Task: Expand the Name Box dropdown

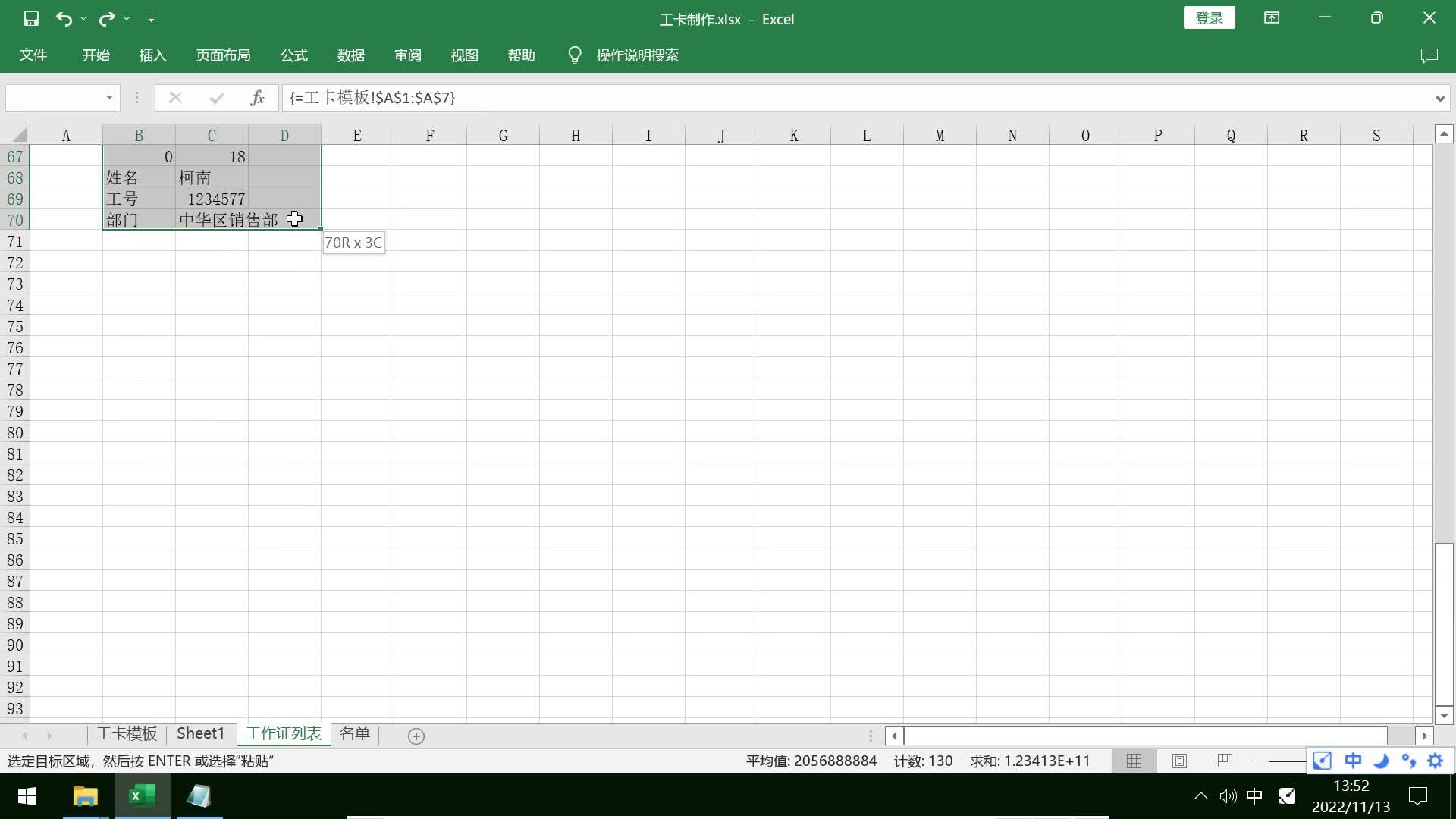Action: [109, 98]
